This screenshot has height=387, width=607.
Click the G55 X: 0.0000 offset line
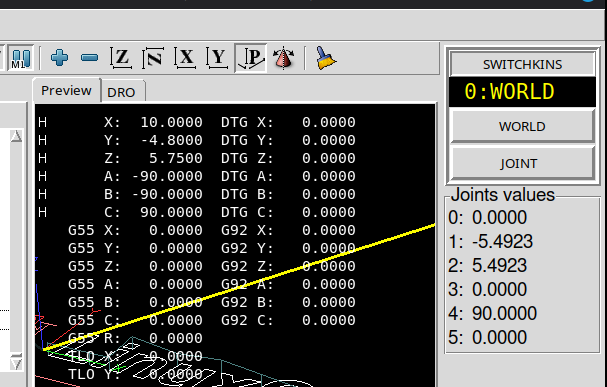click(135, 230)
